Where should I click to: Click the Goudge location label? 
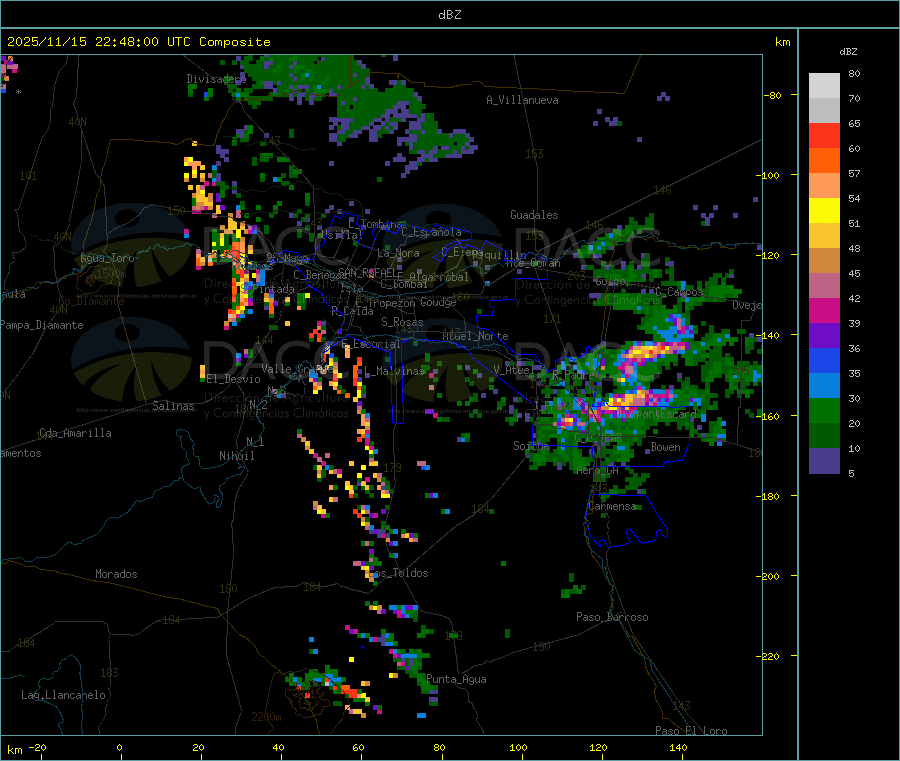[x=438, y=302]
